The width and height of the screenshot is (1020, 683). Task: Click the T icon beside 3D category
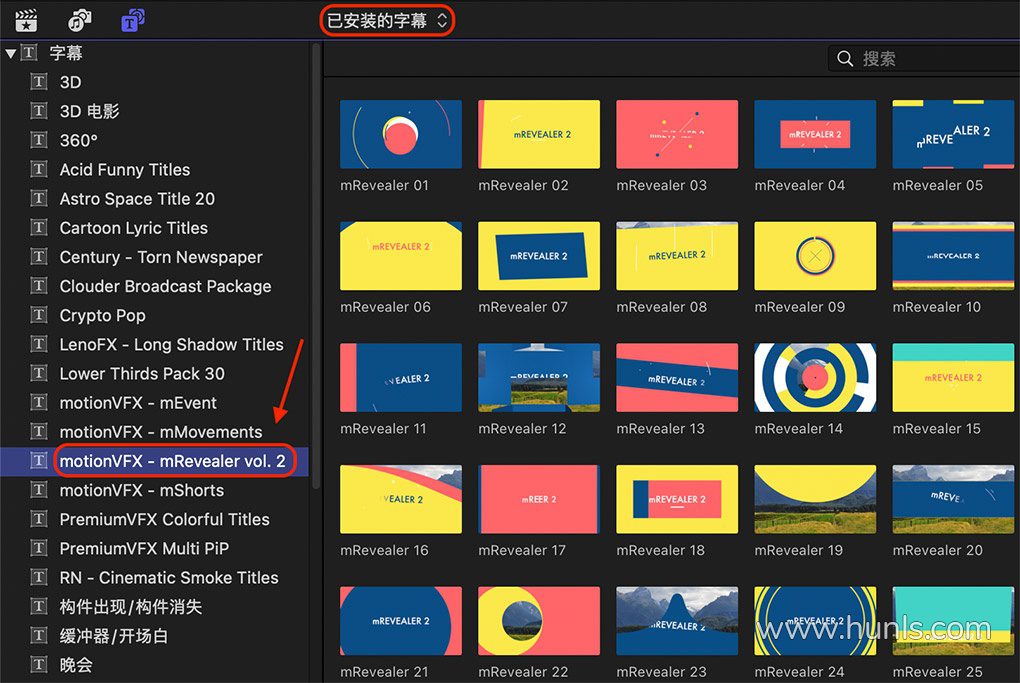39,82
